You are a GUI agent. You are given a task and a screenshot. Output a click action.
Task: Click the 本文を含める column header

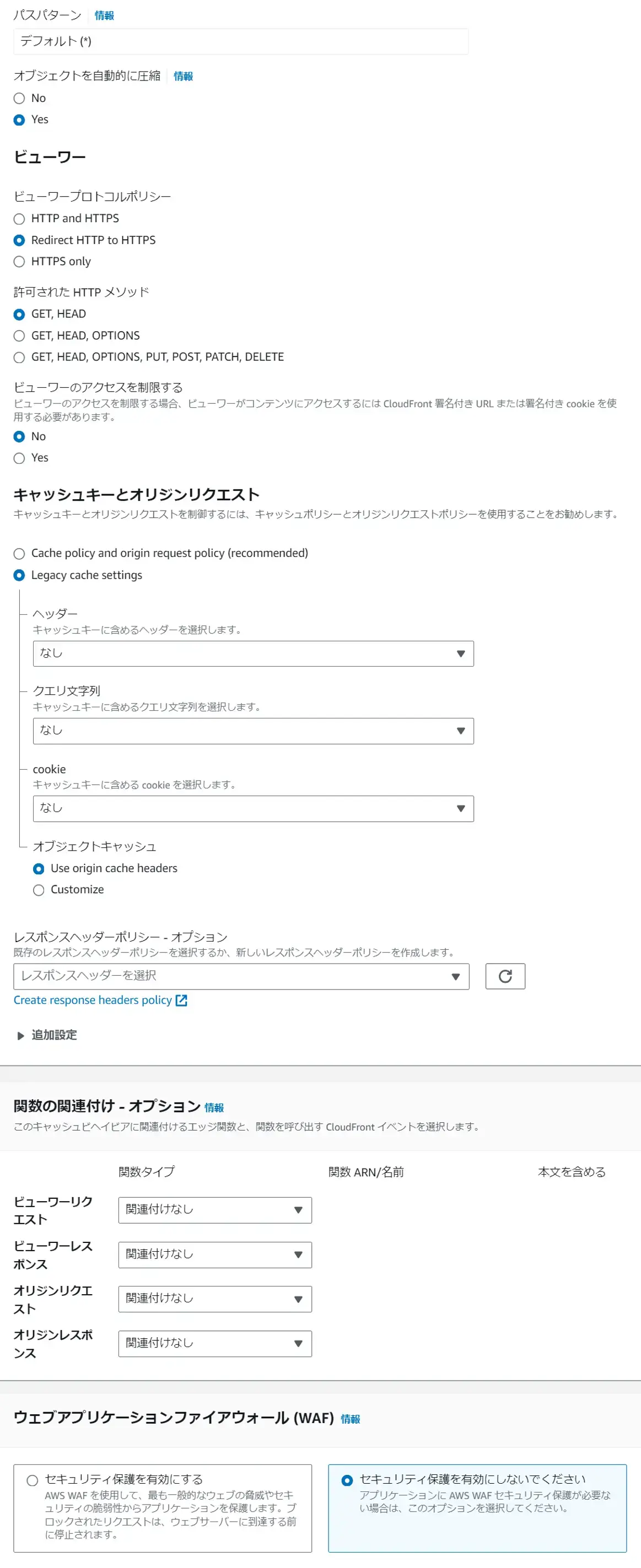coord(572,1171)
